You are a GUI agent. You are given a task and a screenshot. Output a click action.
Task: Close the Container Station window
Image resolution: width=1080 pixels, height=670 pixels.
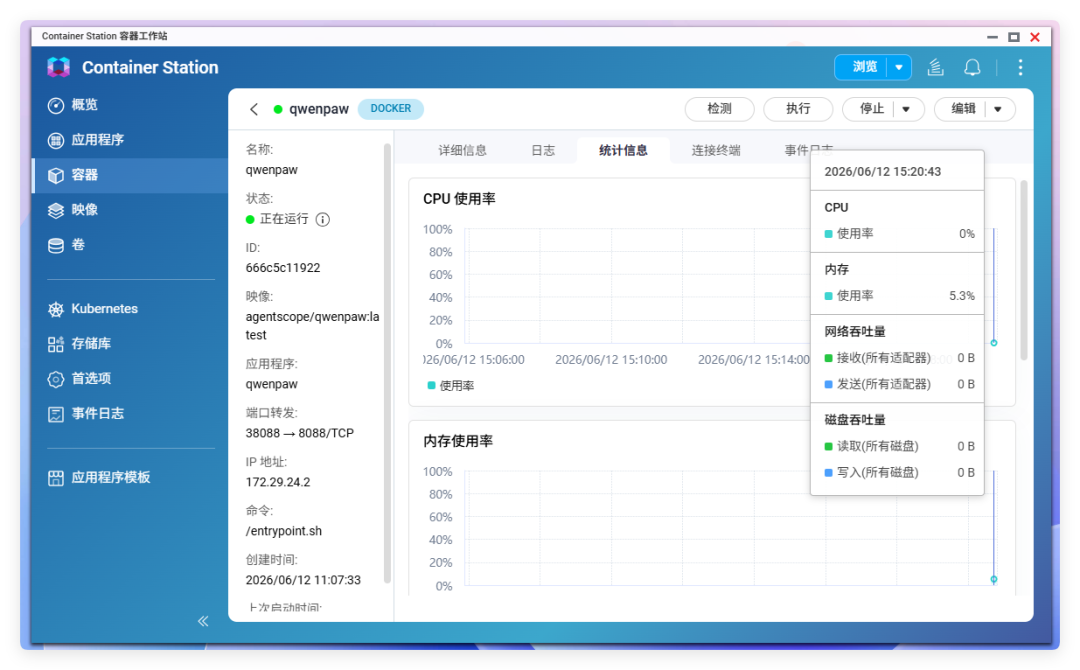pos(1035,37)
